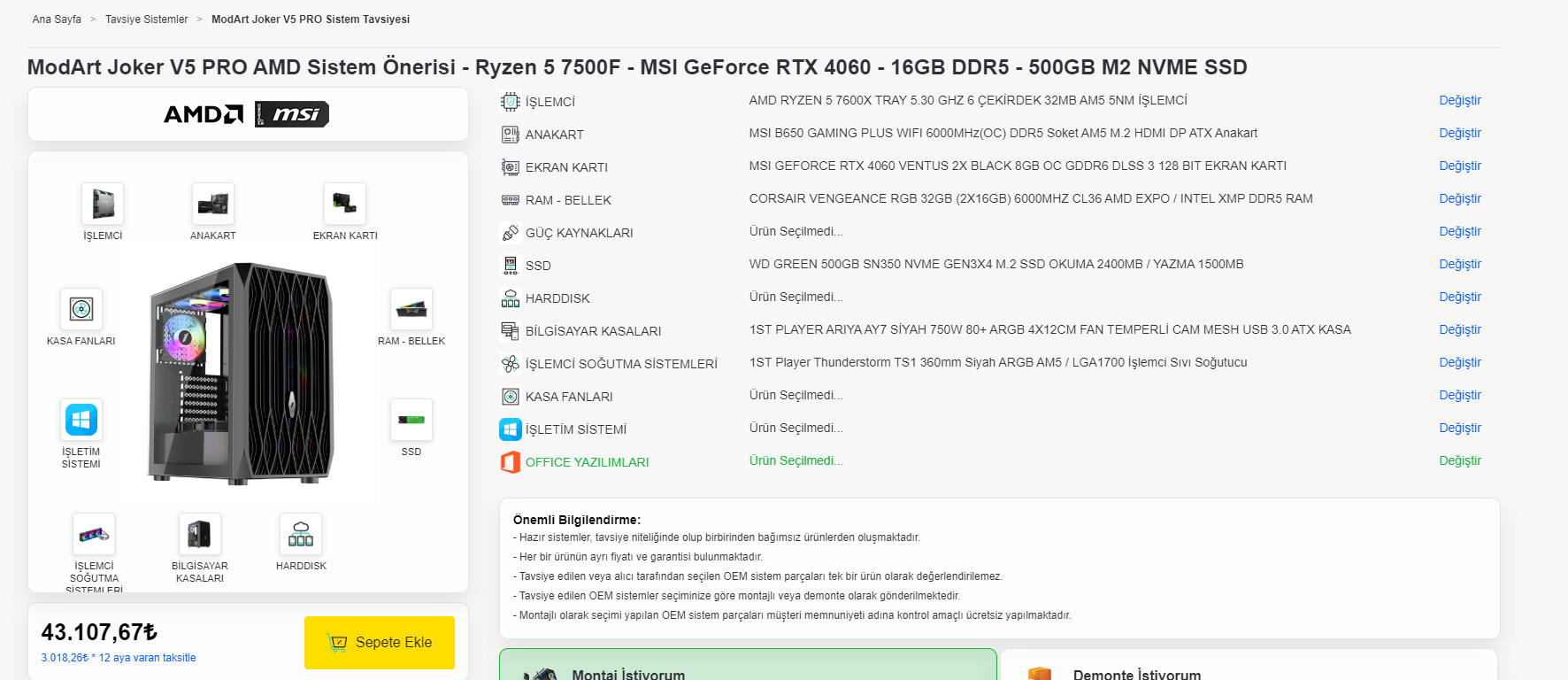Click the Ekran Kartı thumbnail icon in the diagram
Screen dimensions: 1568x680
[345, 204]
